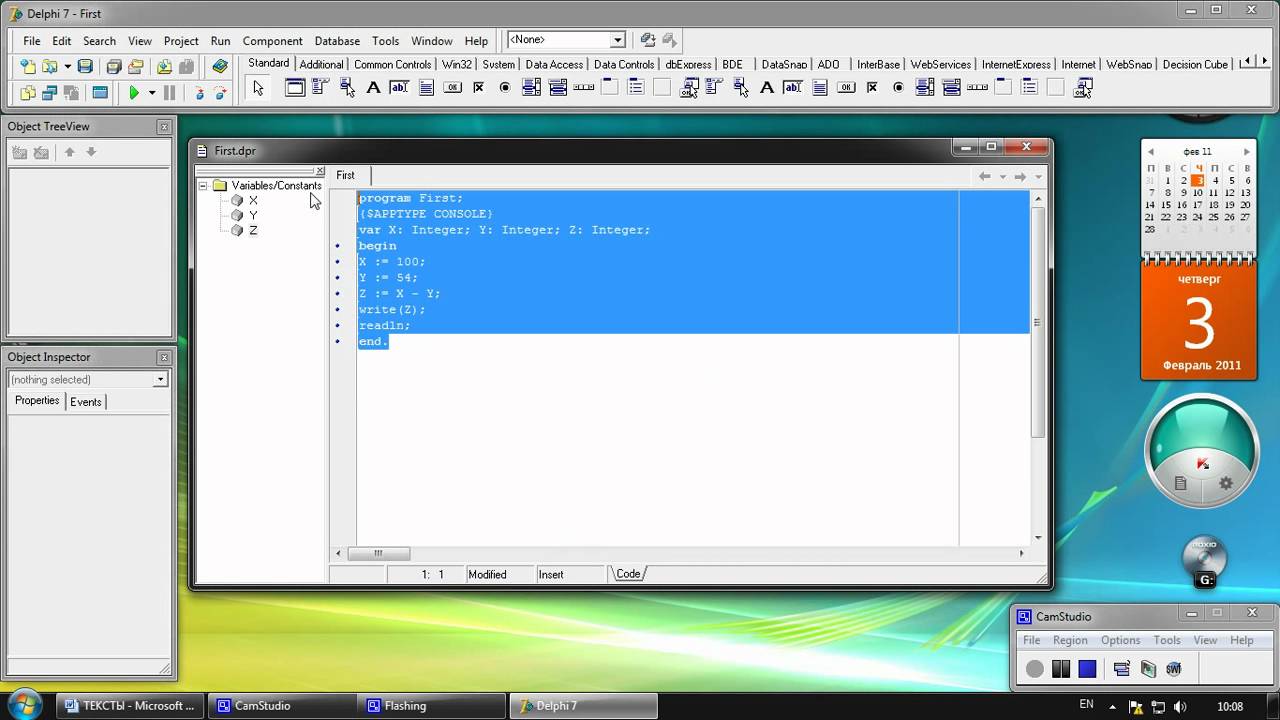Select variable Y in code explorer
Viewport: 1280px width, 720px height.
[x=253, y=215]
